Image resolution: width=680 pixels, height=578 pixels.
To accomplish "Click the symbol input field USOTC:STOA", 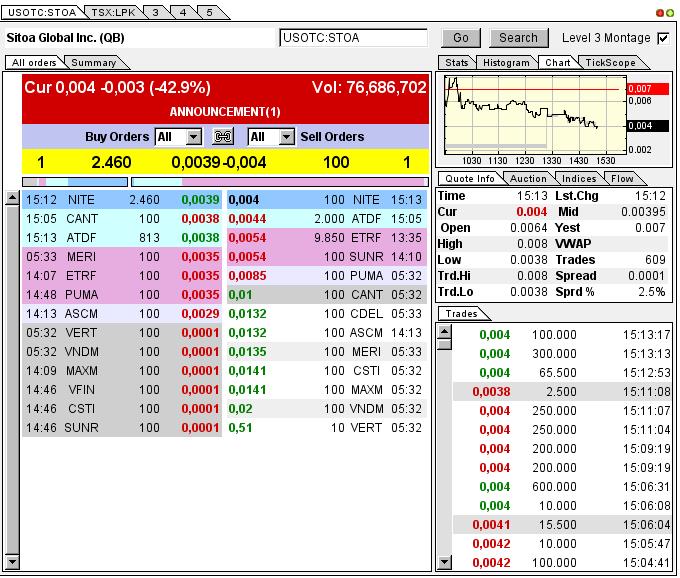I will tap(353, 38).
